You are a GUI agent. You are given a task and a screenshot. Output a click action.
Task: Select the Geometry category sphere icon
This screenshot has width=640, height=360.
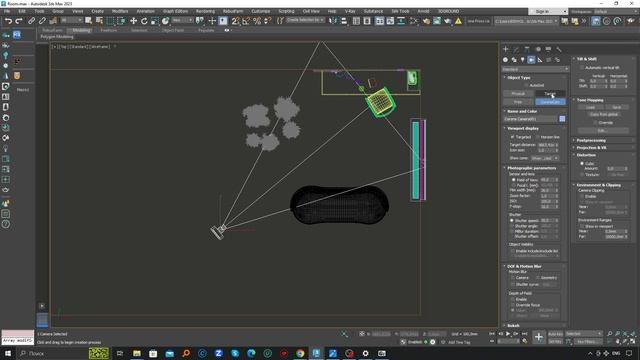coord(505,60)
